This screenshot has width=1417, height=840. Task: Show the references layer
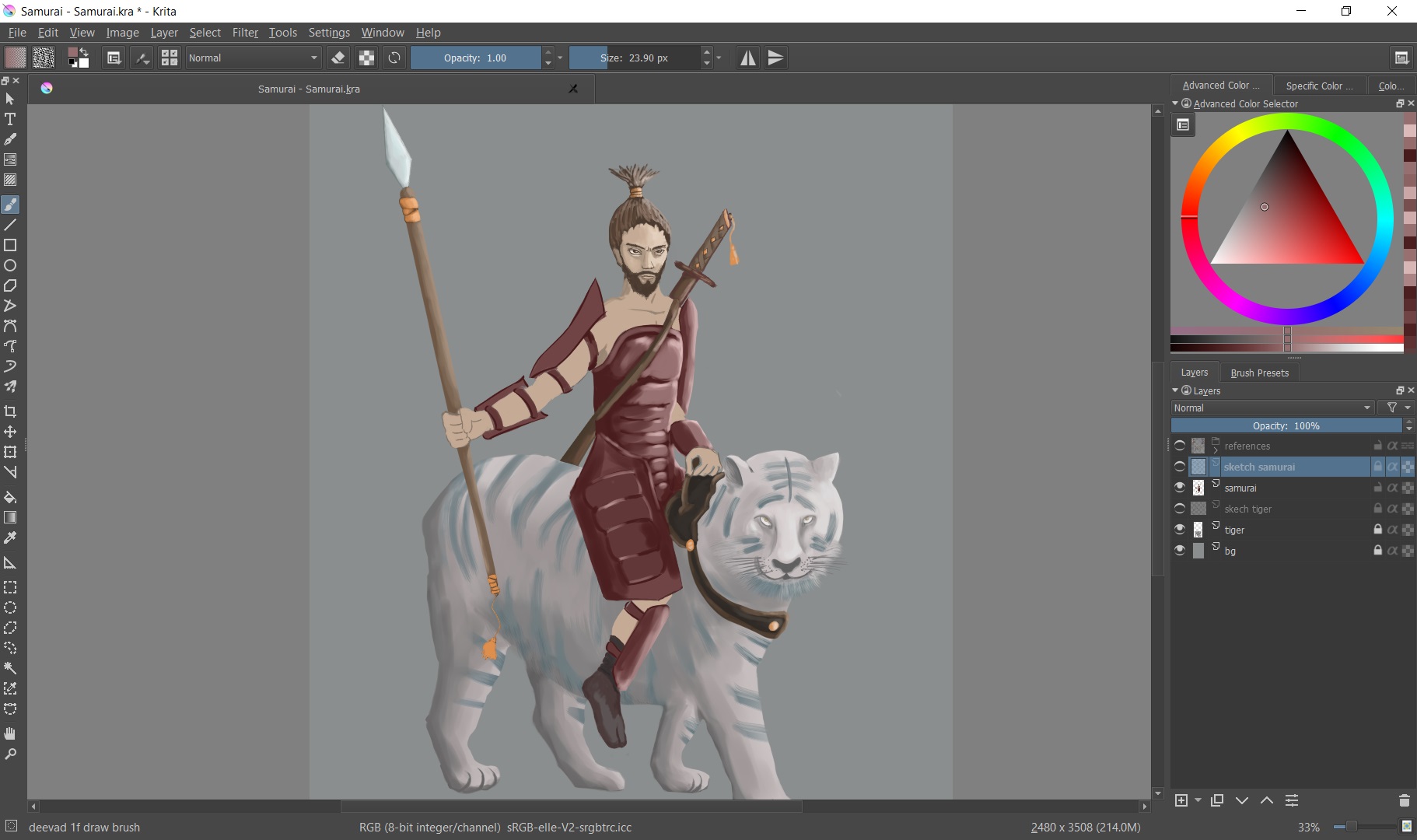1180,446
